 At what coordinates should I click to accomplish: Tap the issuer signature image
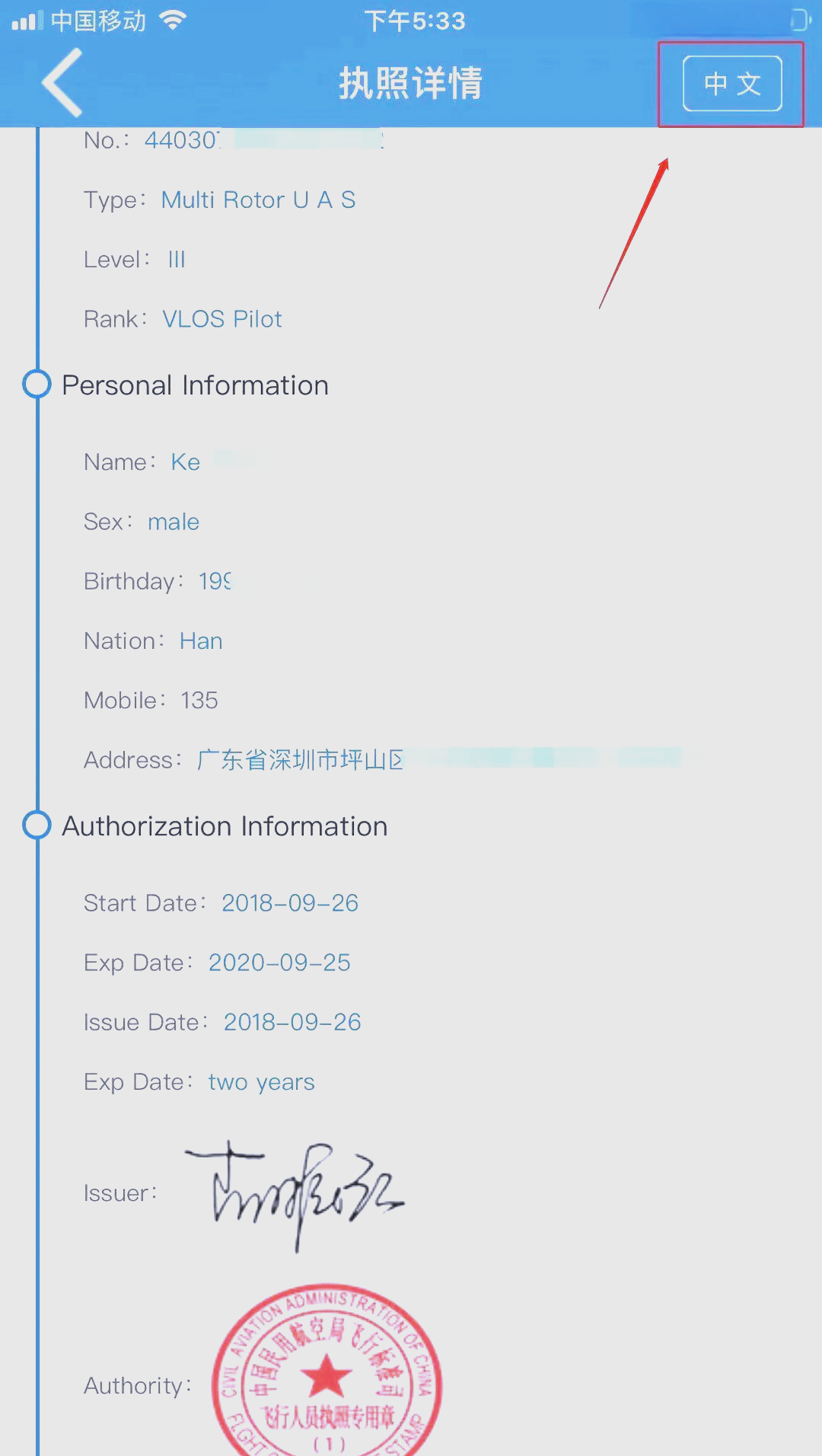[x=295, y=1192]
